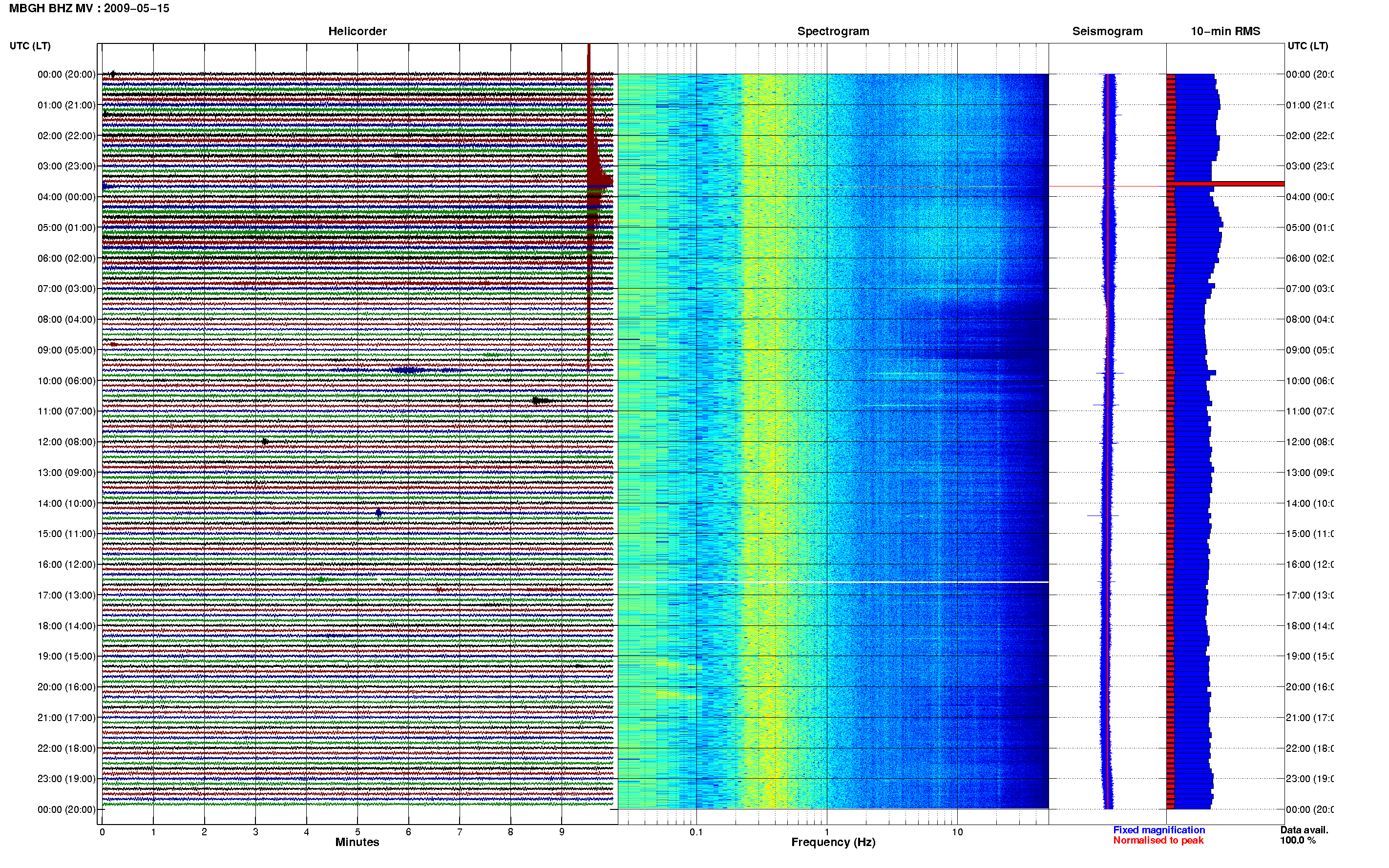
Task: Click the 0.1 frequency tick label
Action: coord(696,832)
